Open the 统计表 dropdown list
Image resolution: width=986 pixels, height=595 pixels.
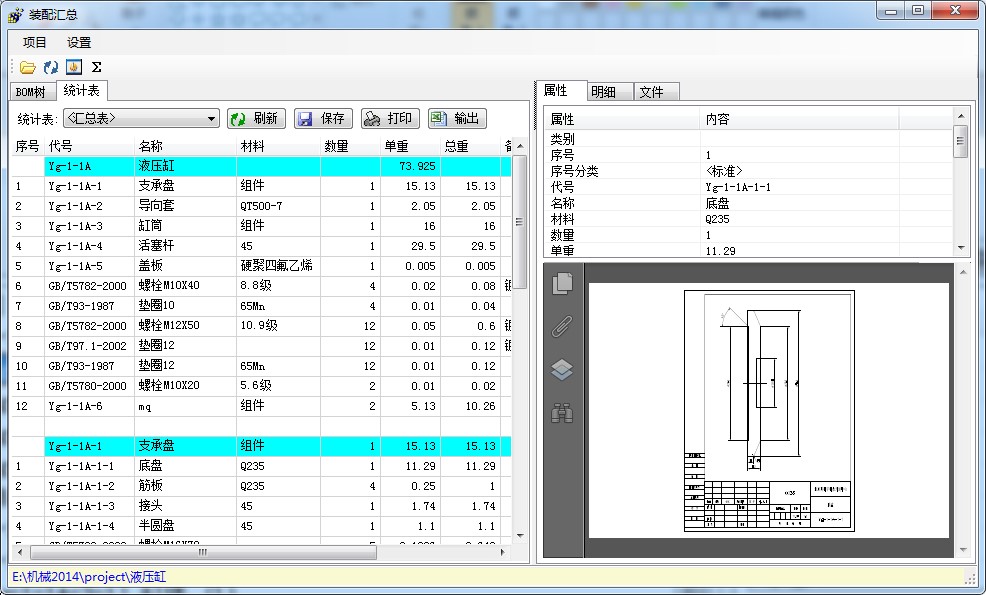pos(211,119)
